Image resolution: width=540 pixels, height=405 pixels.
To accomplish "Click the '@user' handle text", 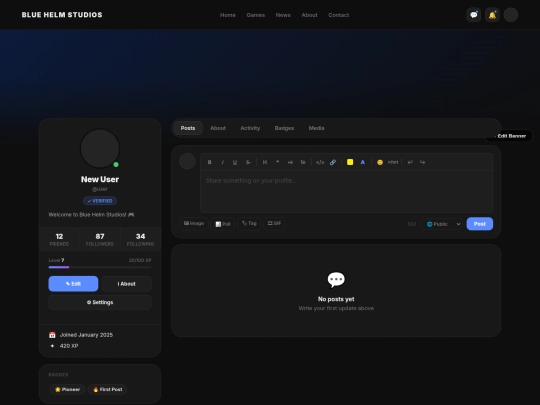I will click(100, 189).
